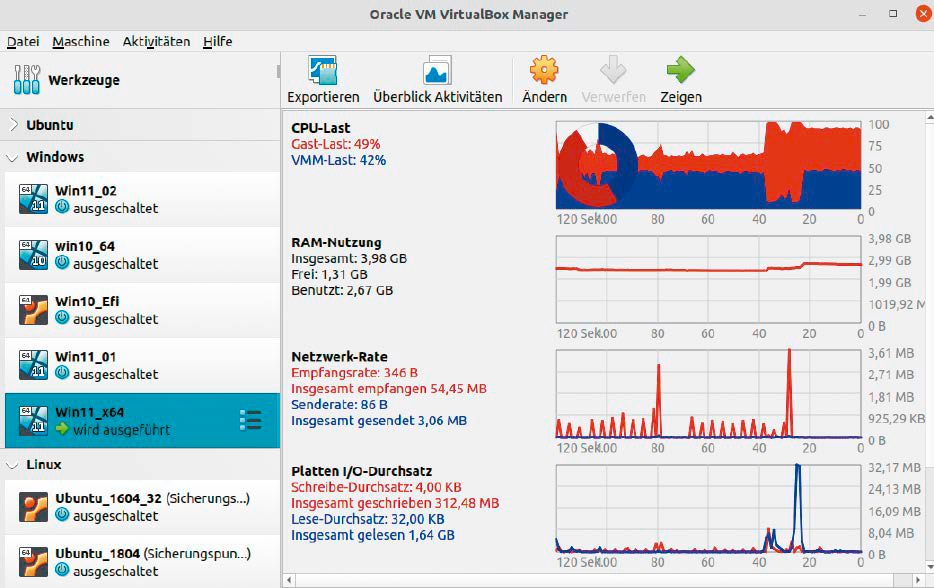Click power state icon of Ubuntu_1804
The height and width of the screenshot is (588, 934).
coord(62,571)
